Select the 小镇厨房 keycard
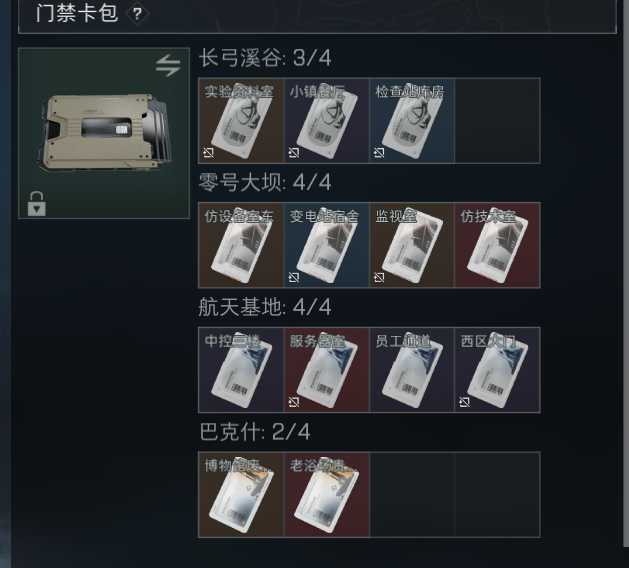 coord(327,120)
